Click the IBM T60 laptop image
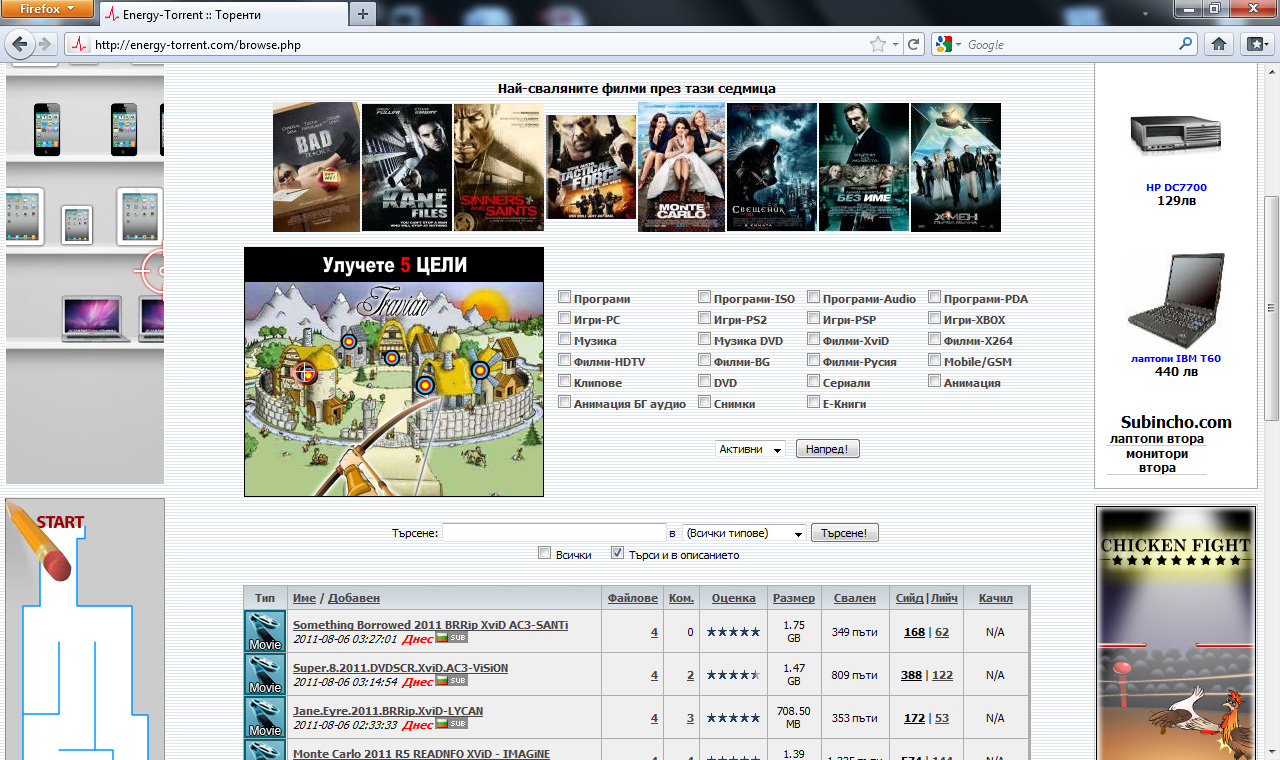The image size is (1280, 760). click(1175, 301)
